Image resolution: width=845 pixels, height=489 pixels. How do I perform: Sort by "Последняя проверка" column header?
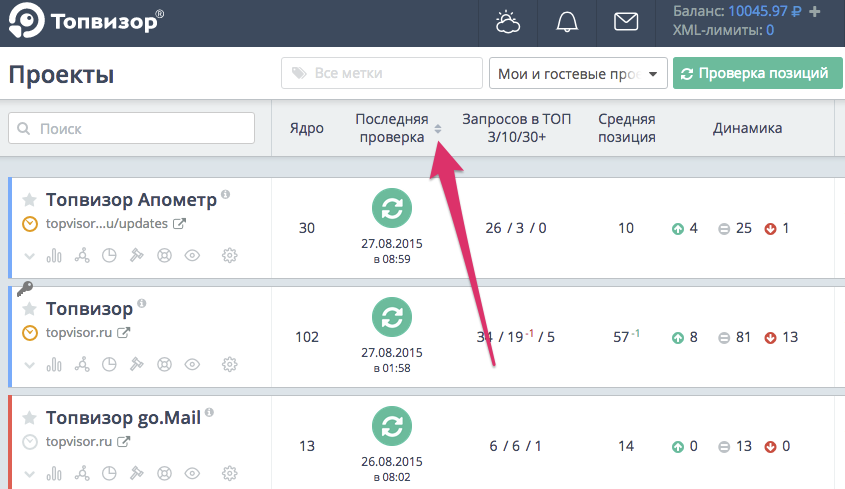click(x=392, y=128)
